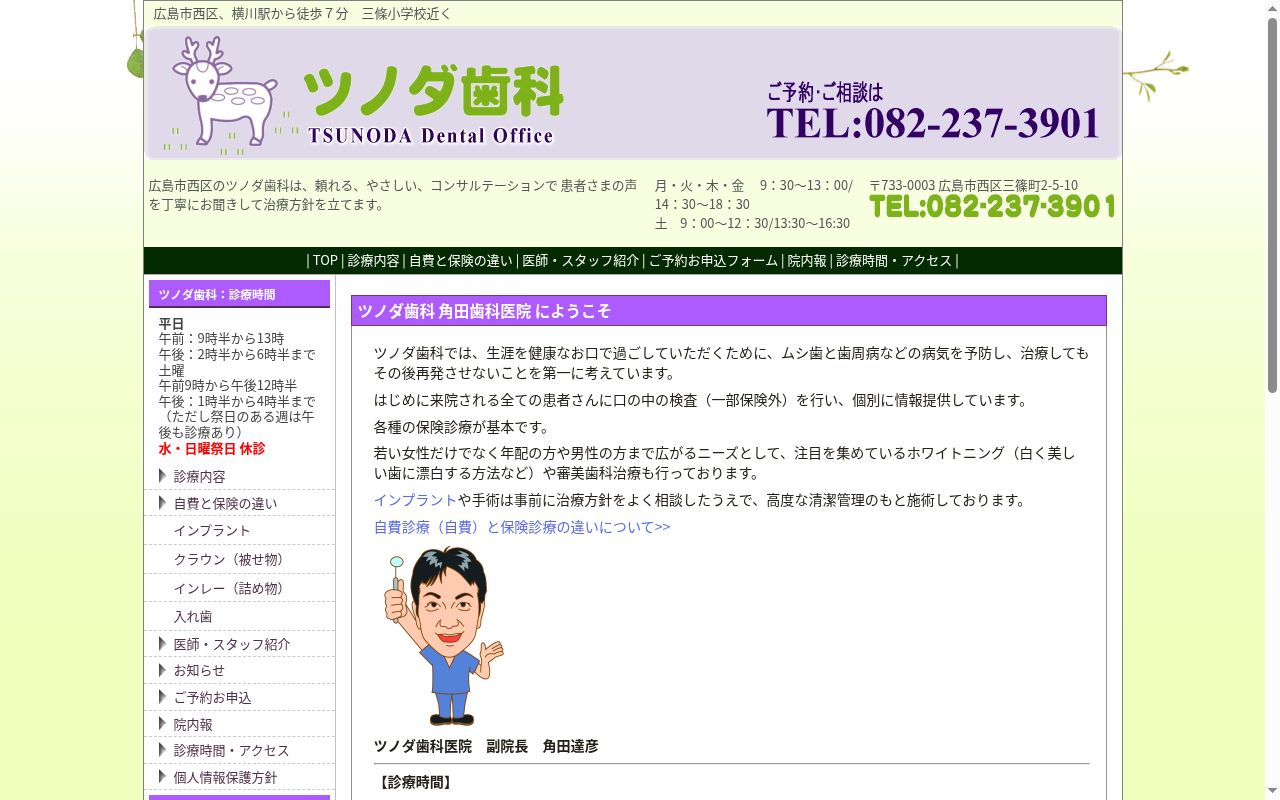Click the arrow beside sidebar 医師・スタッフ紹介
Image resolution: width=1280 pixels, height=800 pixels.
pyautogui.click(x=162, y=644)
